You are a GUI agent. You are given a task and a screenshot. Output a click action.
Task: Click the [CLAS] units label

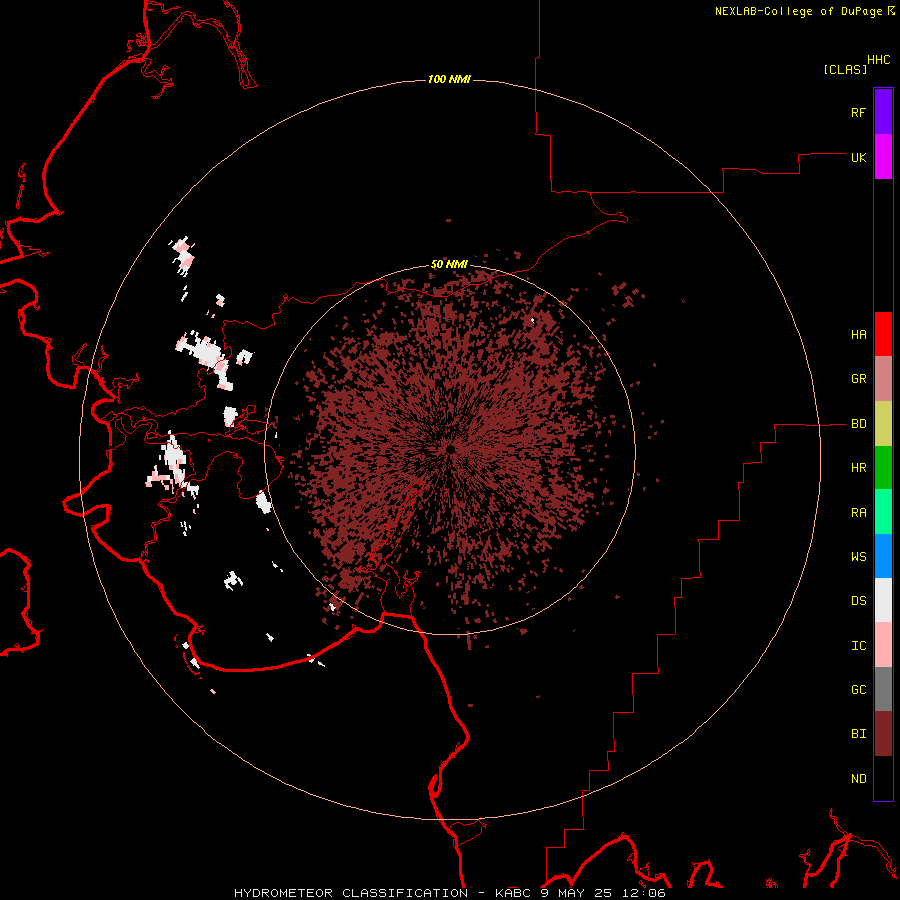click(845, 69)
